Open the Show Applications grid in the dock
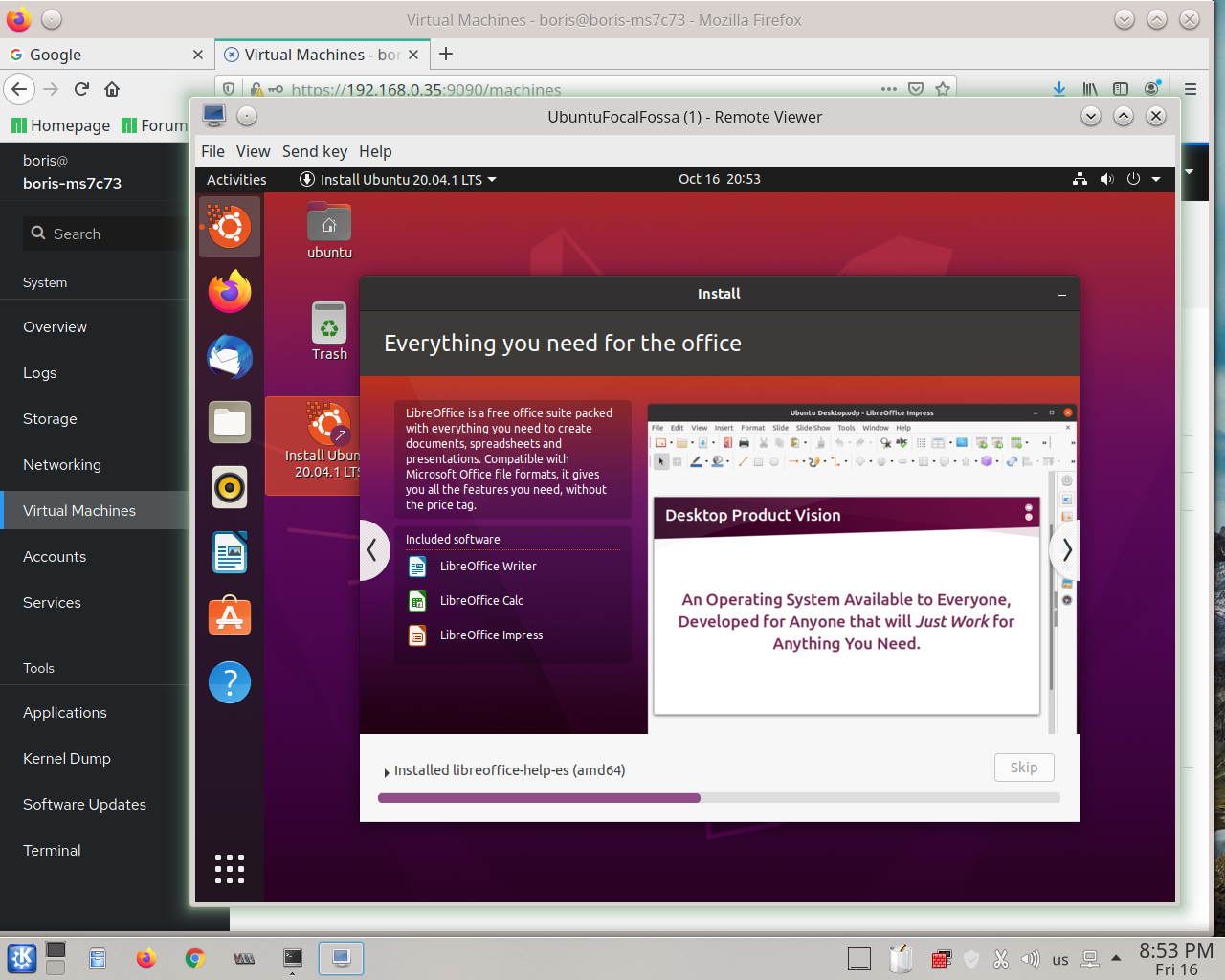The width and height of the screenshot is (1225, 980). point(229,869)
